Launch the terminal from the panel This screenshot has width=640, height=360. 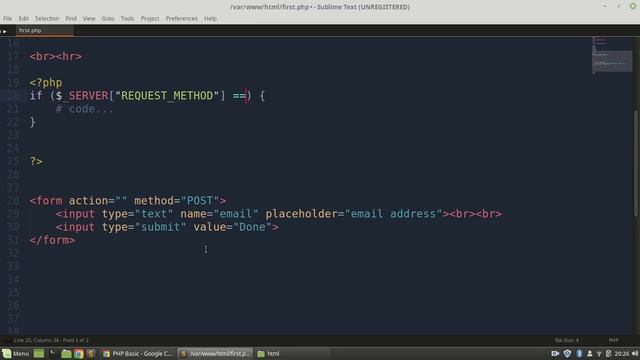point(52,353)
